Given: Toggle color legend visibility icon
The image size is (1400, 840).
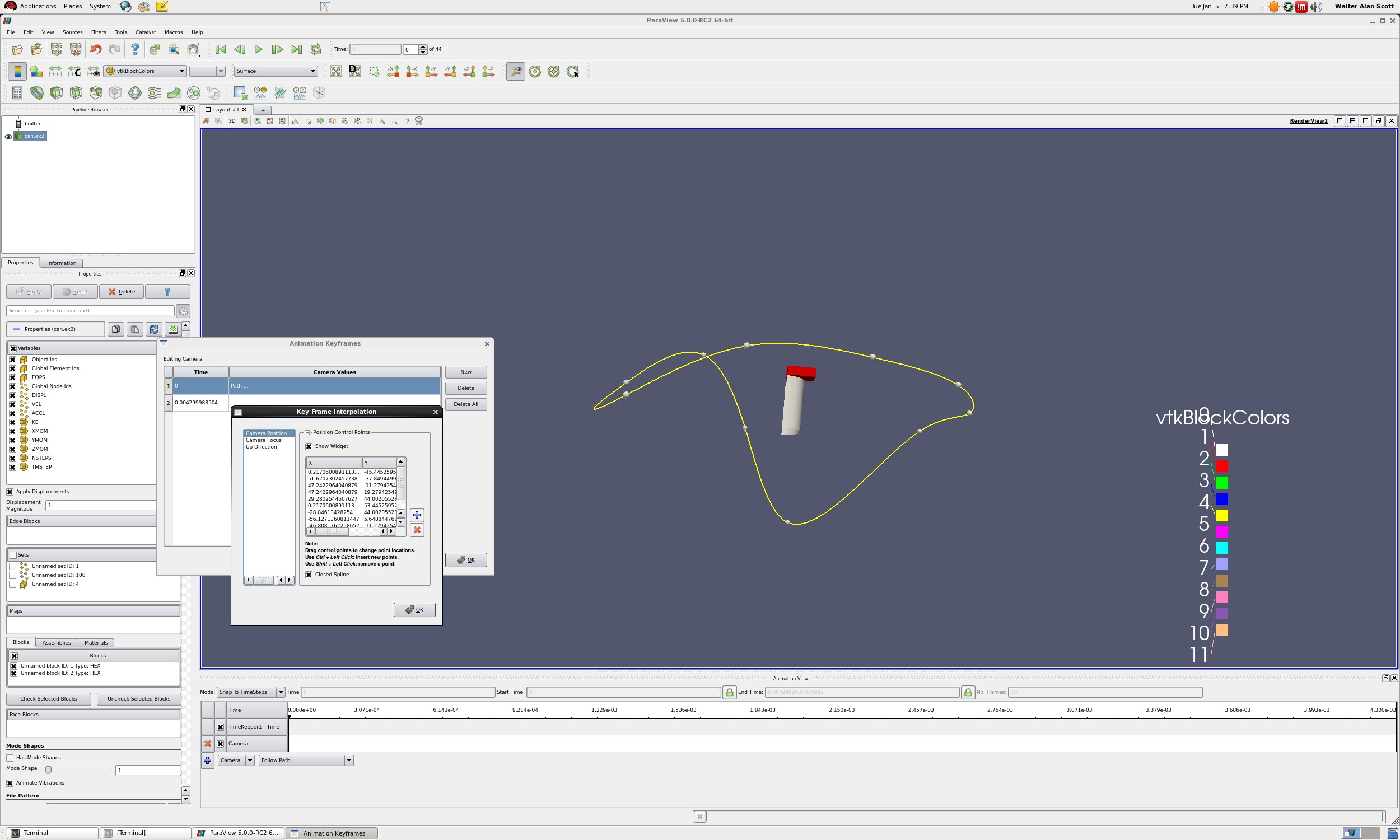Looking at the screenshot, I should 17,71.
